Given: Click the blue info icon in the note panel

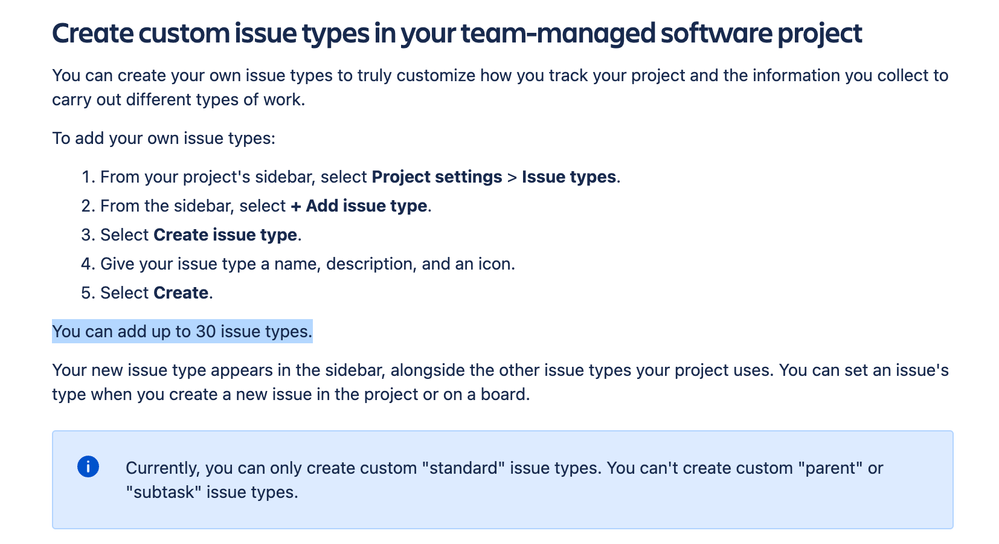Looking at the screenshot, I should click(88, 467).
